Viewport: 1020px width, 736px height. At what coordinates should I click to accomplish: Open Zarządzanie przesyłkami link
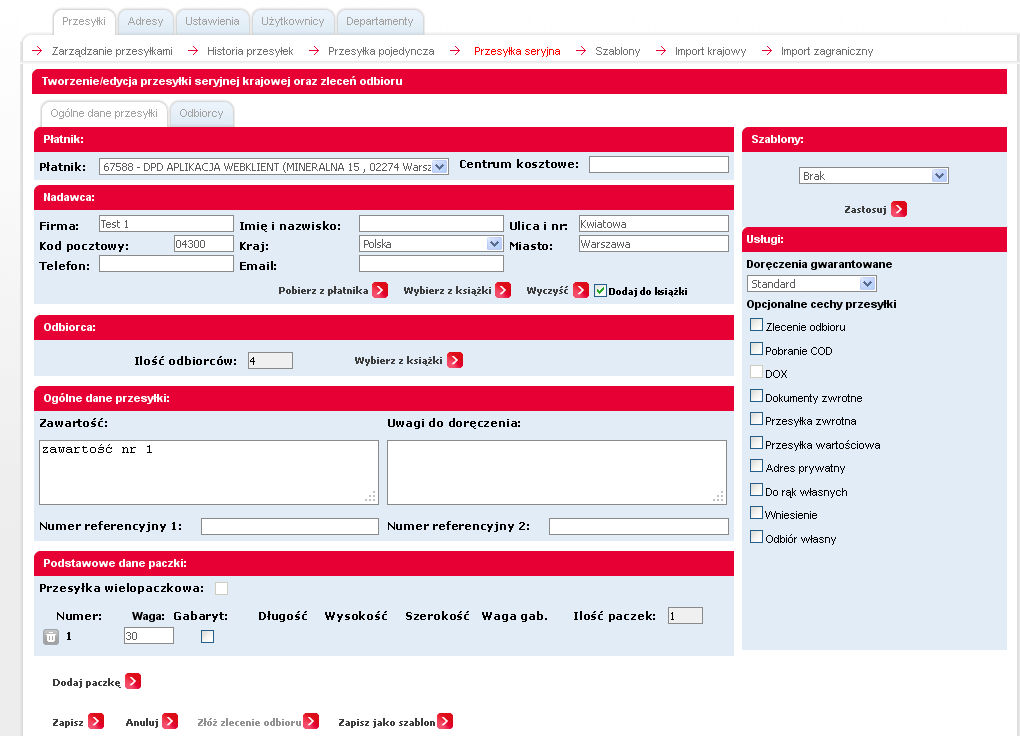pos(113,51)
